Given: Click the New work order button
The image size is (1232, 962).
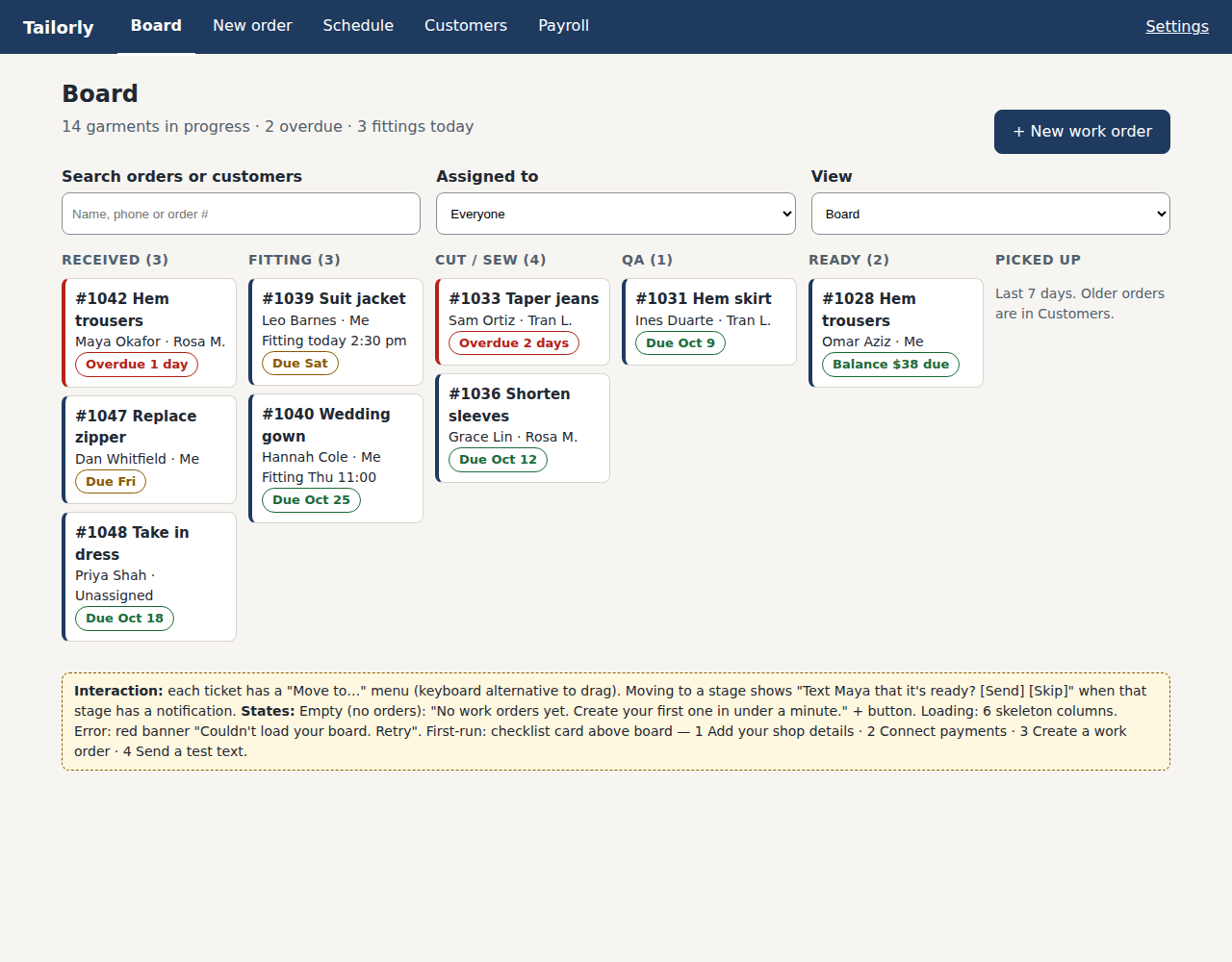Looking at the screenshot, I should point(1082,132).
